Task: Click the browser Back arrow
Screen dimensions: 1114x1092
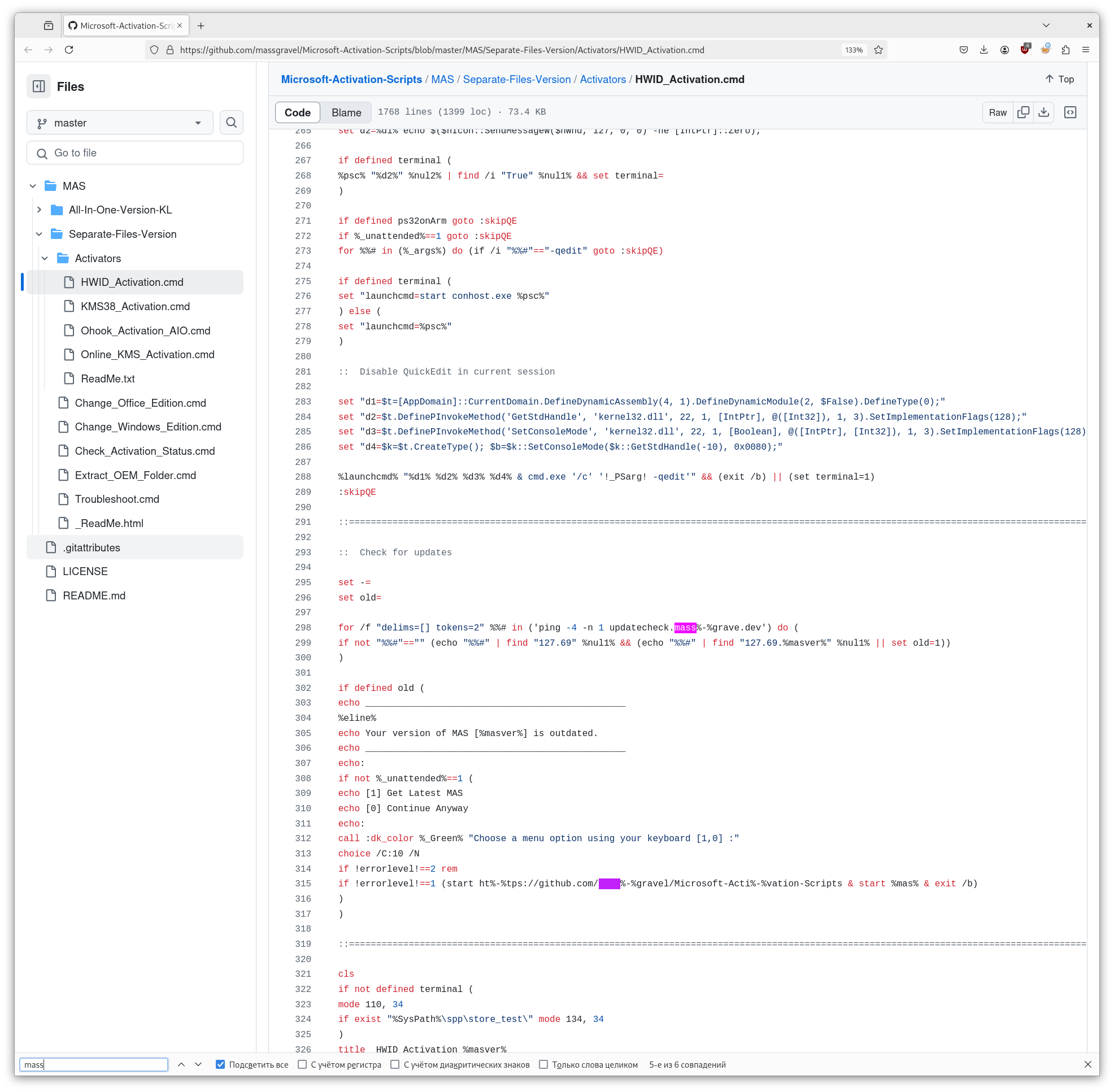Action: 28,50
